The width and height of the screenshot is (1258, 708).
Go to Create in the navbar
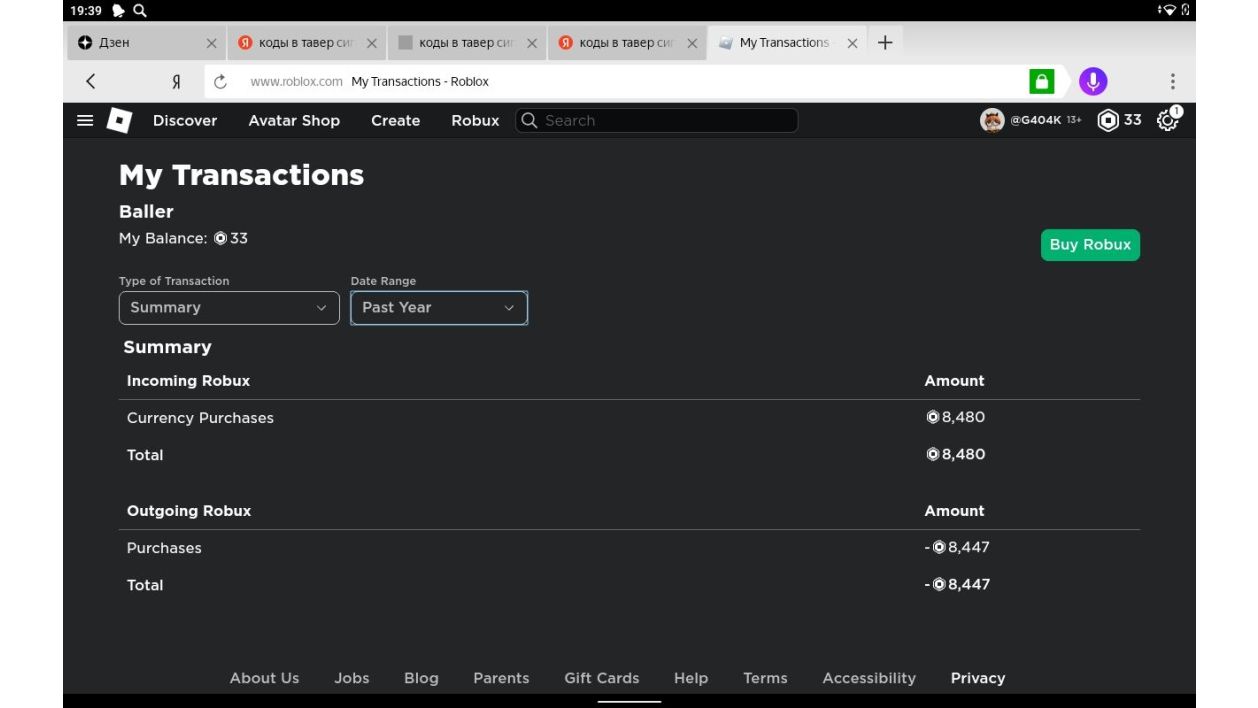[x=395, y=120]
